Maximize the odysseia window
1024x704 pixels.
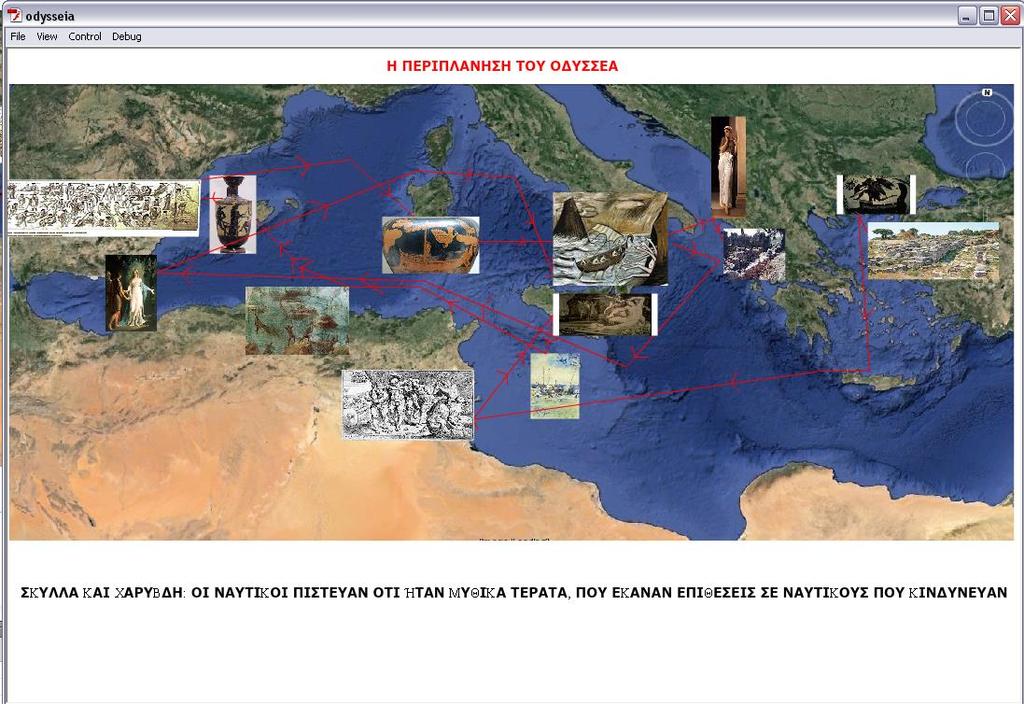[x=989, y=16]
